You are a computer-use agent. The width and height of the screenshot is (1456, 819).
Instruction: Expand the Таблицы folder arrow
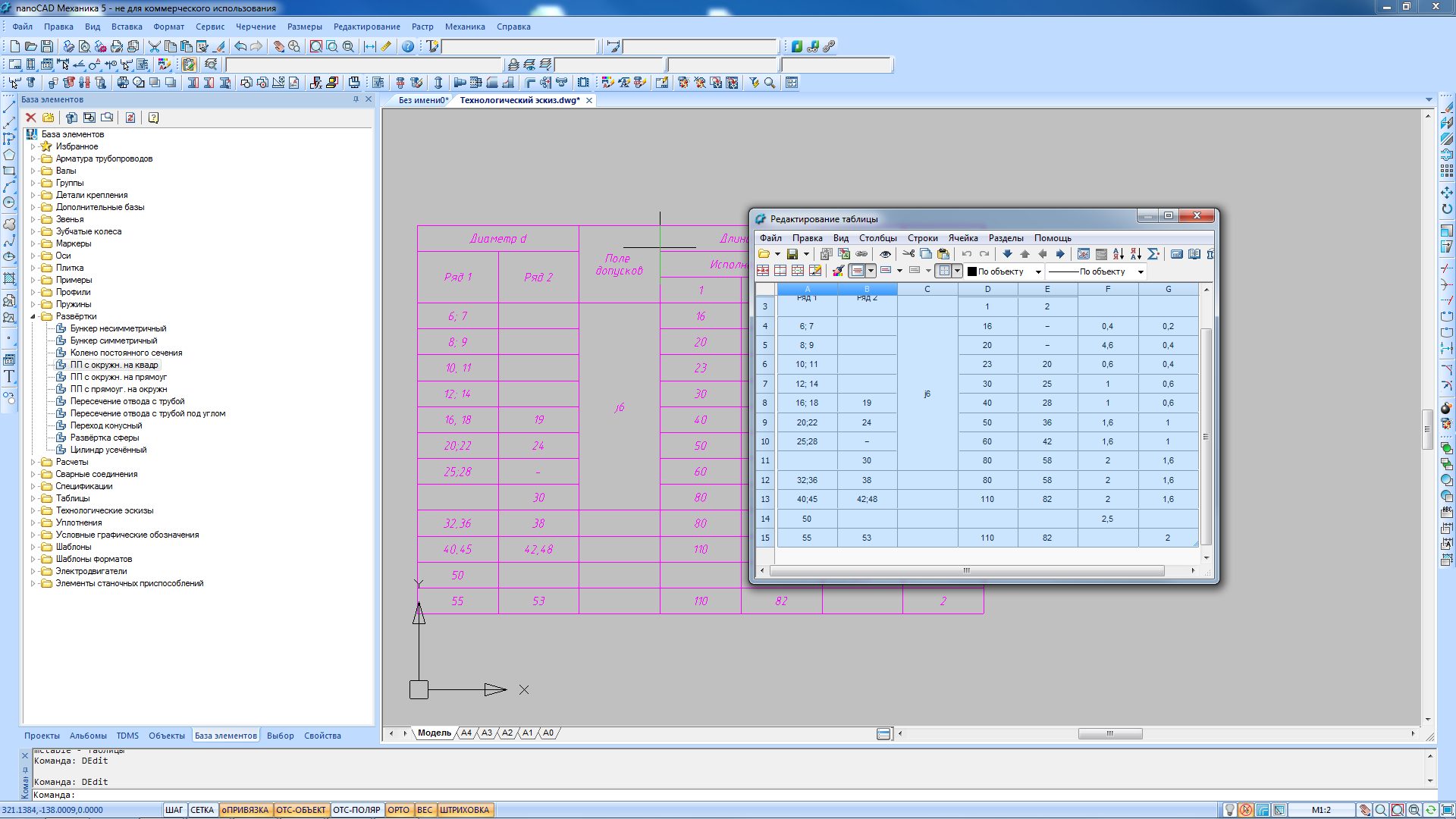click(33, 499)
